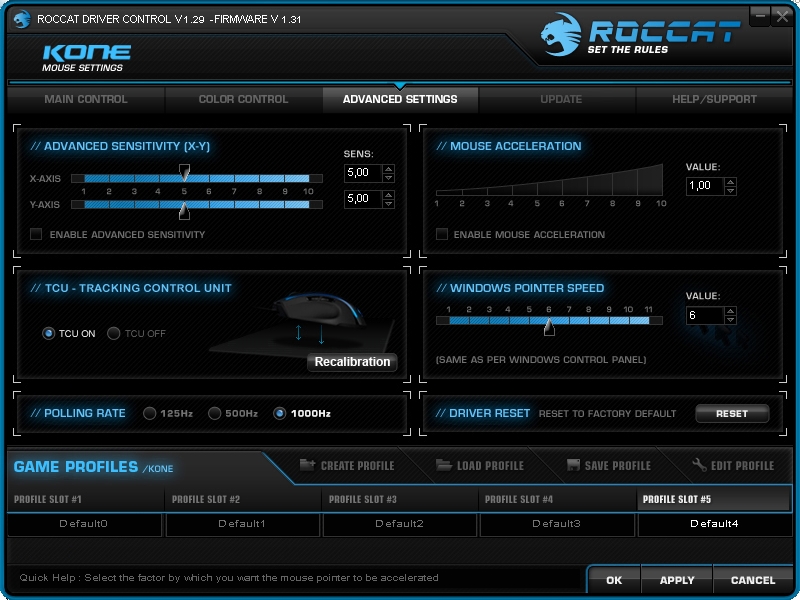Decrease X-axis sensitivity with down arrow
The height and width of the screenshot is (600, 800).
pos(389,178)
